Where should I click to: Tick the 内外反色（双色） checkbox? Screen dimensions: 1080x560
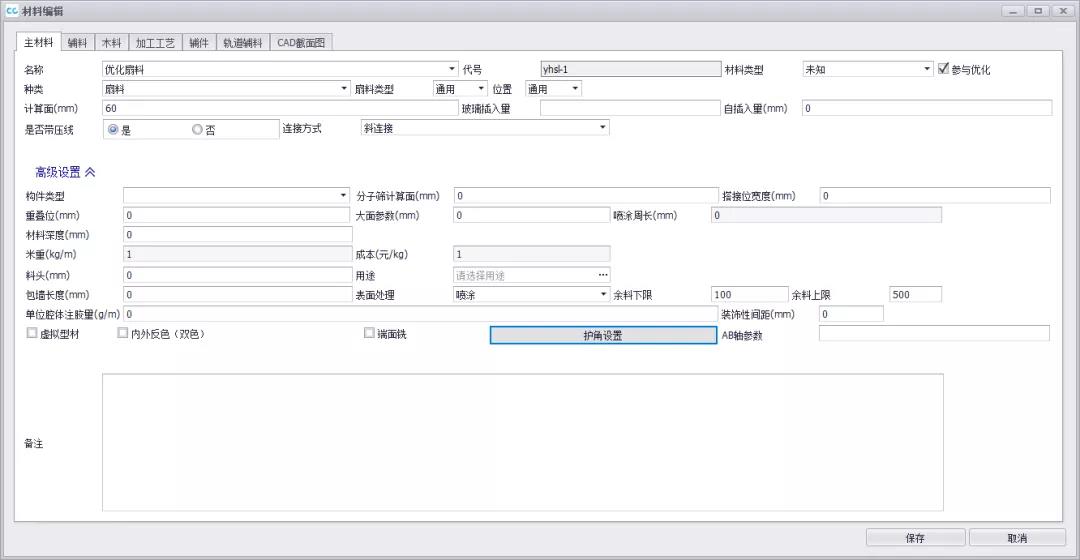pyautogui.click(x=123, y=333)
